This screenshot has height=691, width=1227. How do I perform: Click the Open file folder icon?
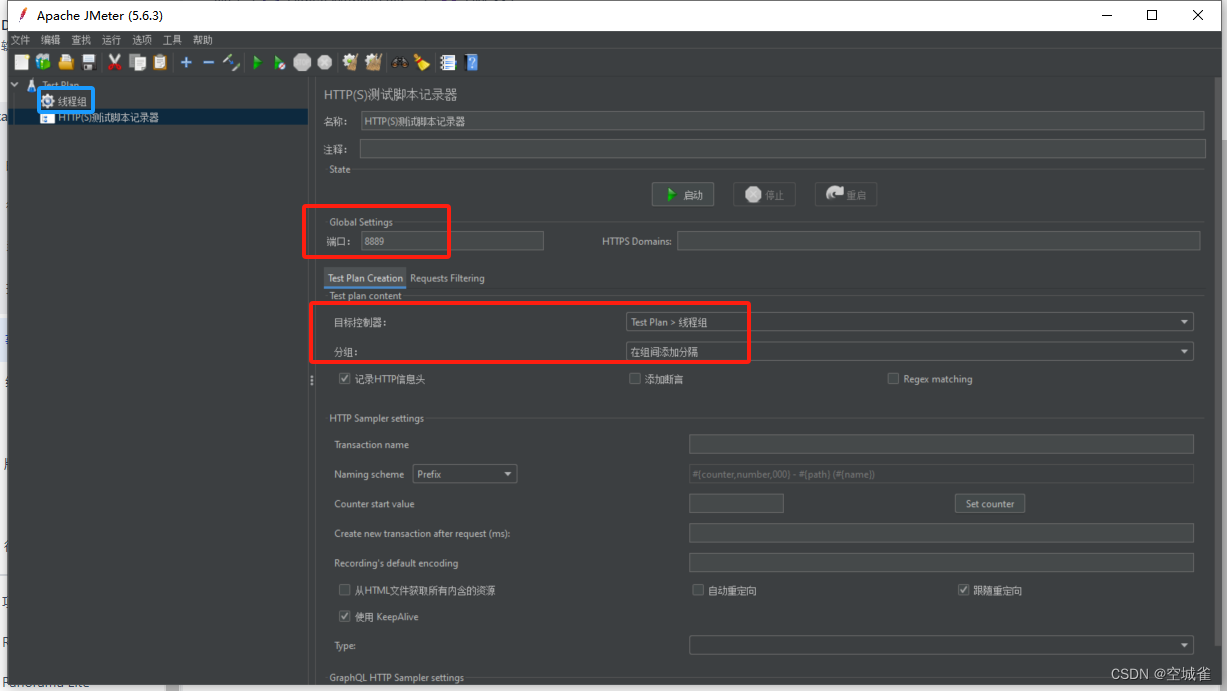point(66,62)
